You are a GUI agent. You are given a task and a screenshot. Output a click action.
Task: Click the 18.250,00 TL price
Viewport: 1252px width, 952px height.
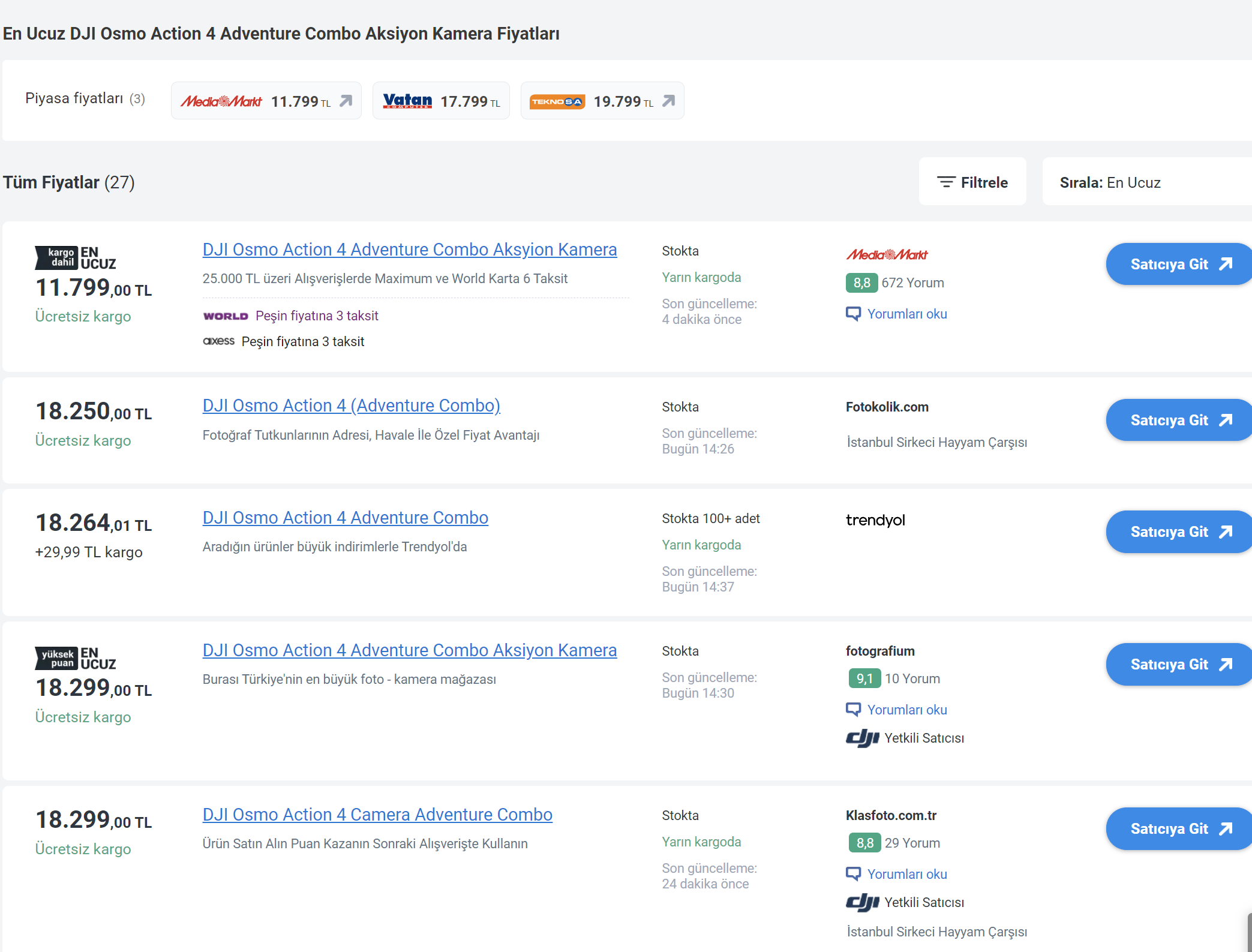click(94, 412)
